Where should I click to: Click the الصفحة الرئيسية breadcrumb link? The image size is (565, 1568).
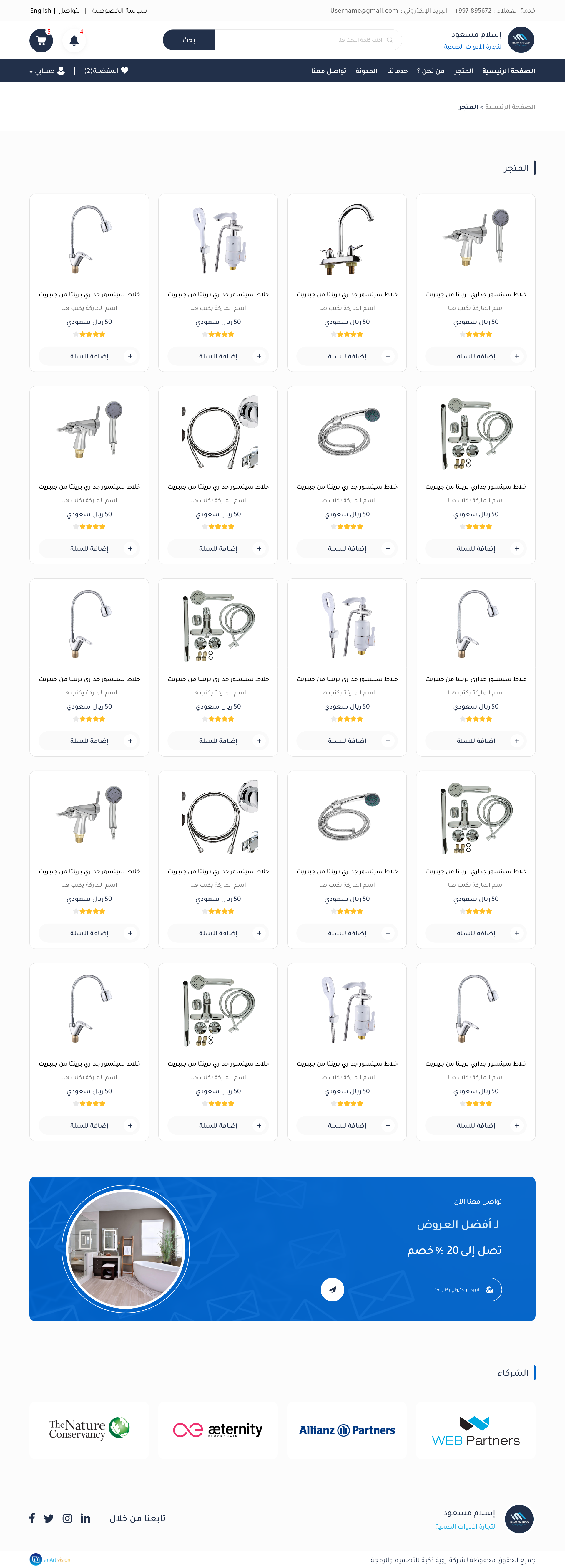(510, 107)
